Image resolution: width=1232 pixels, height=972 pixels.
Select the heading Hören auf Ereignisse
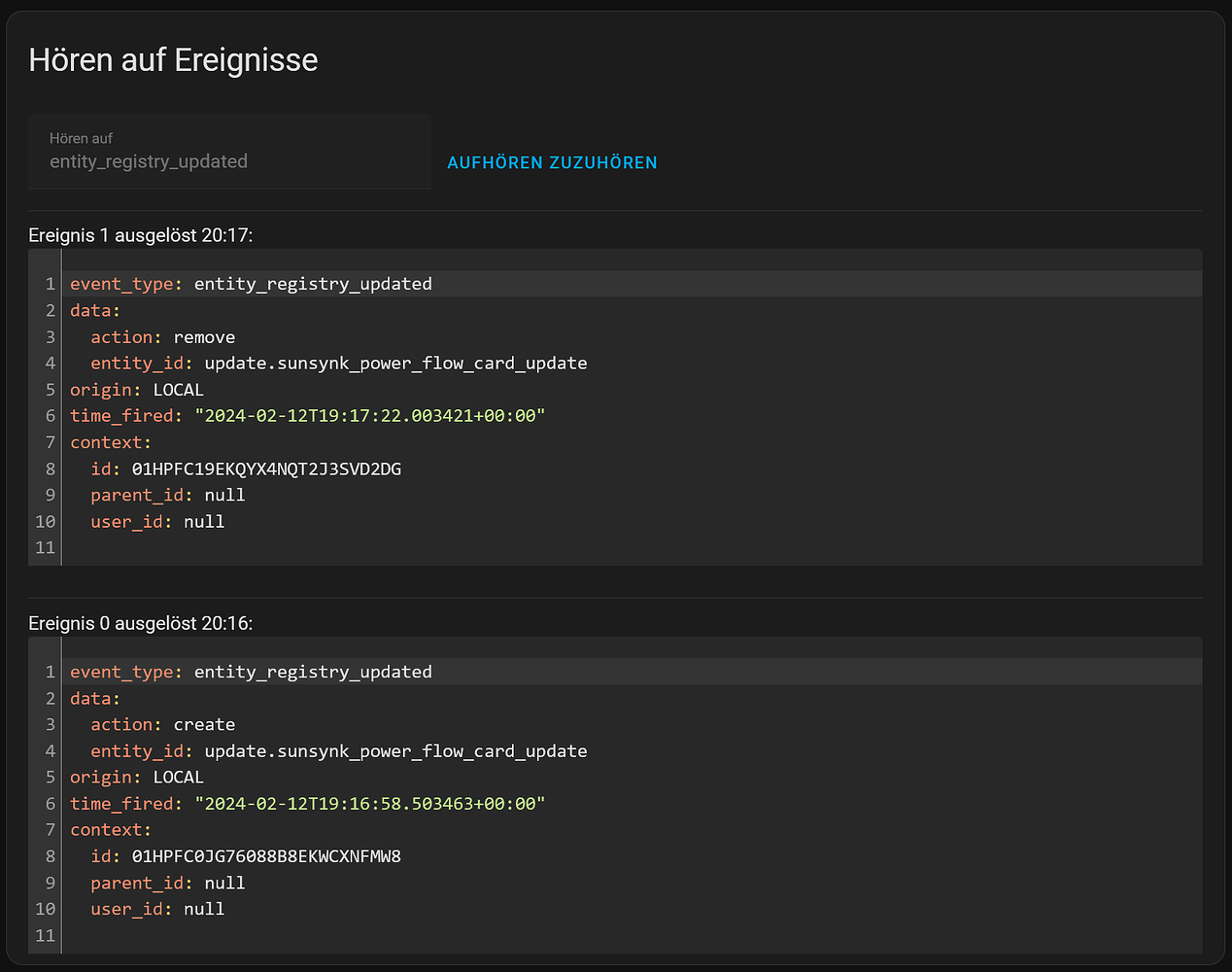click(173, 59)
